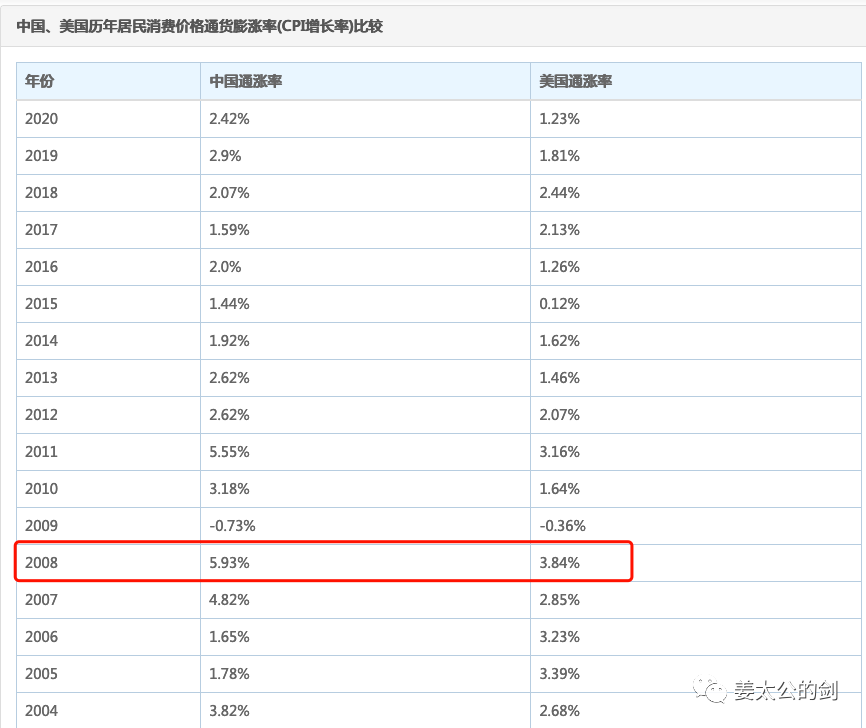866x728 pixels.
Task: Click the year cell 2006
Action: click(41, 637)
